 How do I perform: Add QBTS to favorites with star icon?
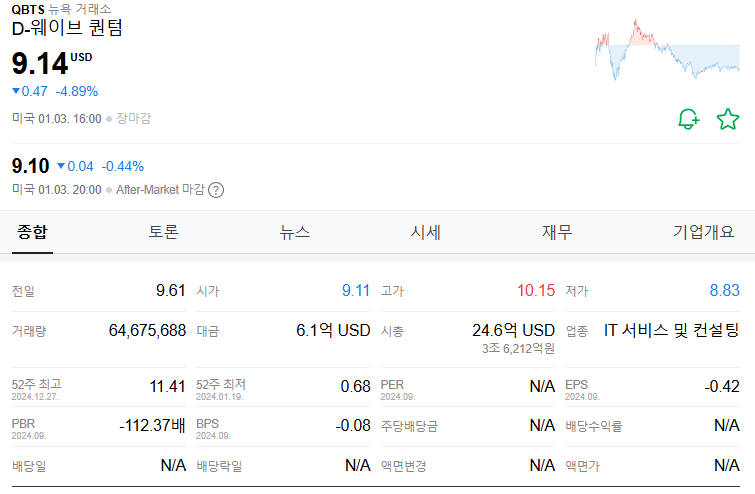tap(728, 119)
